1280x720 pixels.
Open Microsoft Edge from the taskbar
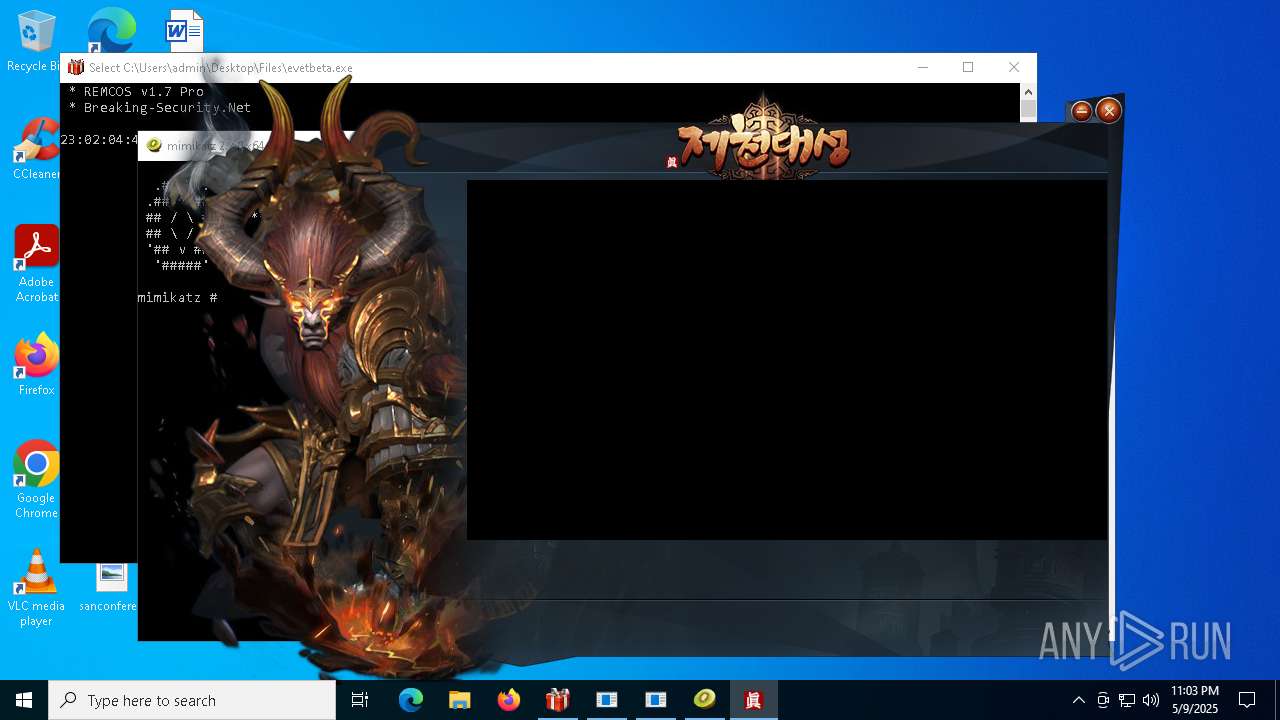pyautogui.click(x=411, y=700)
